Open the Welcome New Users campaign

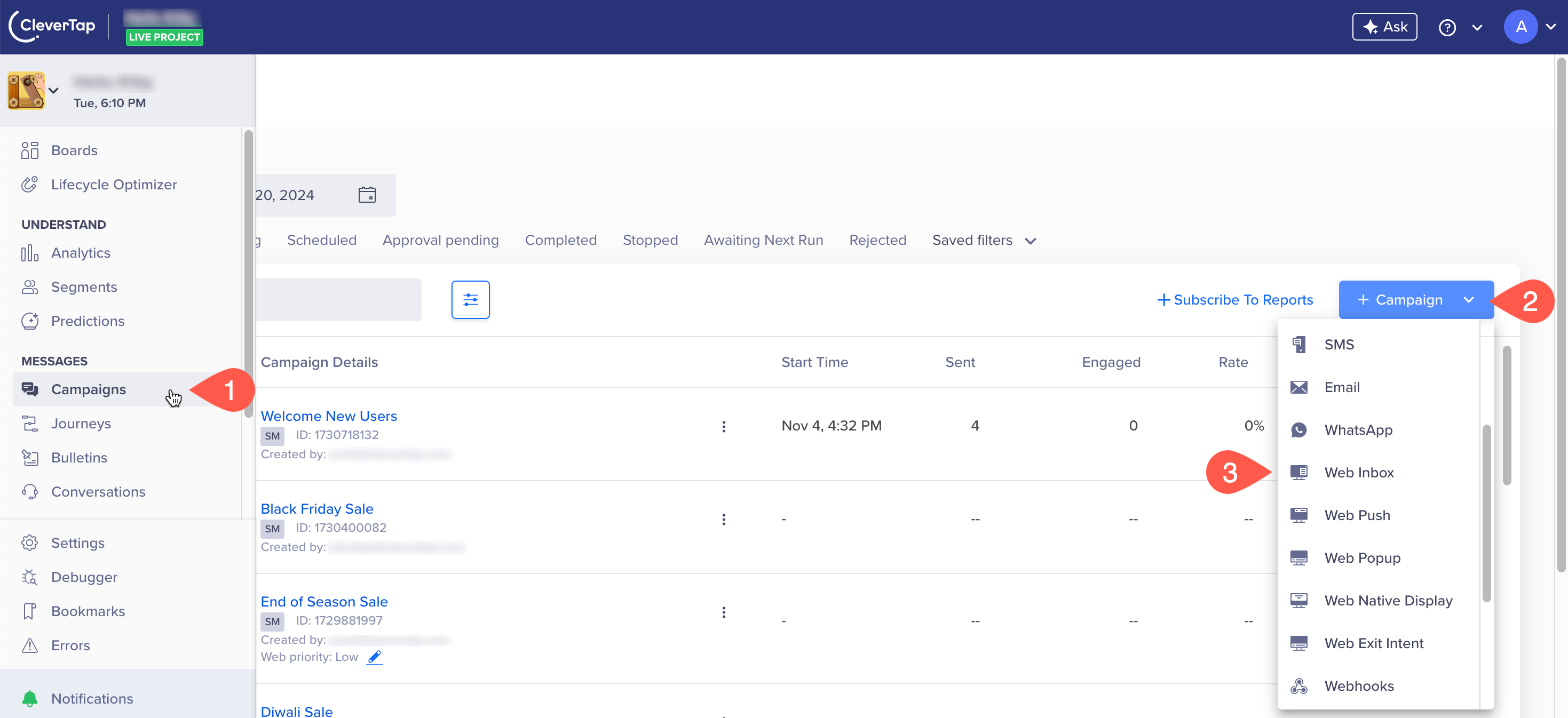328,416
